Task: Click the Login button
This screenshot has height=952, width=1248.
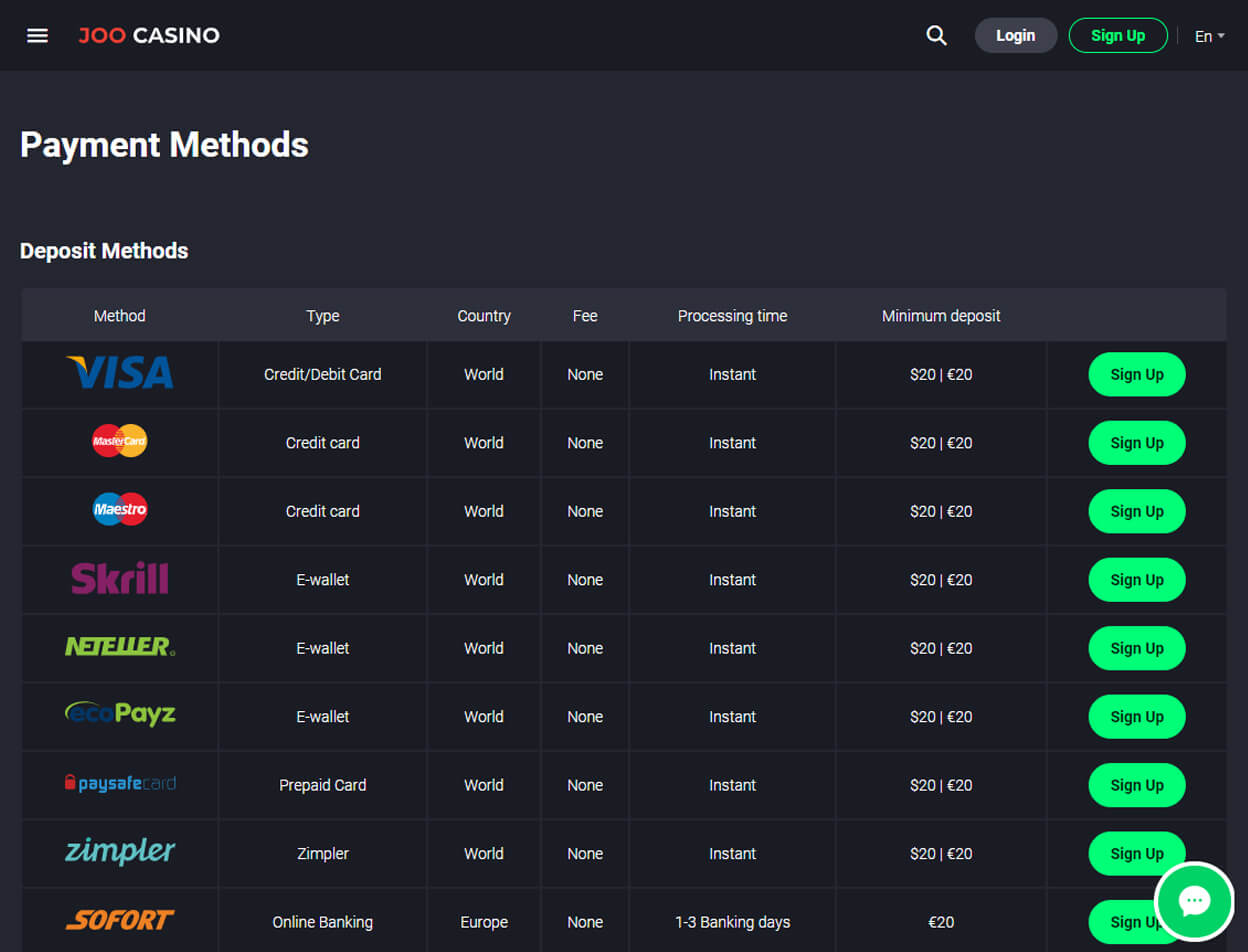Action: point(1016,35)
